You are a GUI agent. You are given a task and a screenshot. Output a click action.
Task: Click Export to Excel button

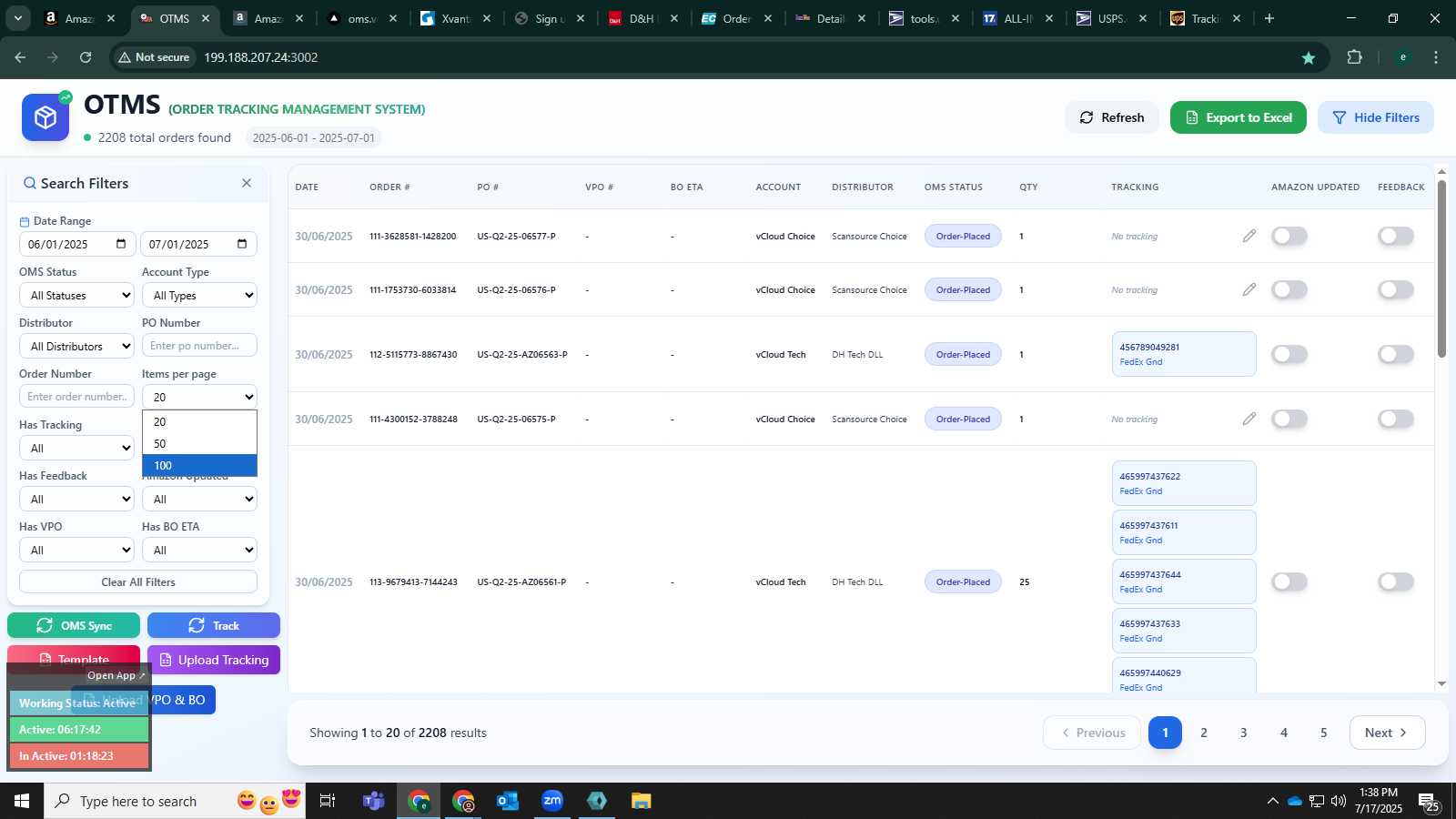[1239, 117]
